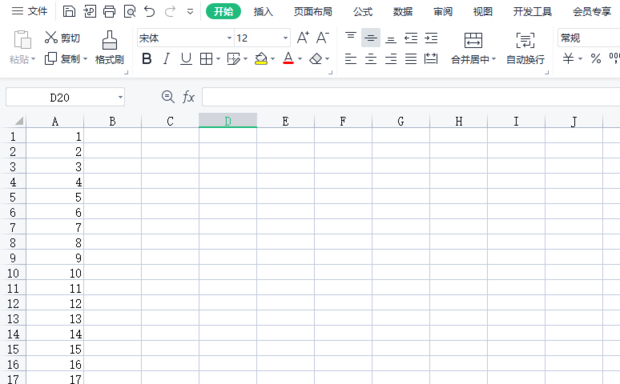Expand the 粘贴 paste options arrow
The height and width of the screenshot is (384, 620).
coord(34,59)
